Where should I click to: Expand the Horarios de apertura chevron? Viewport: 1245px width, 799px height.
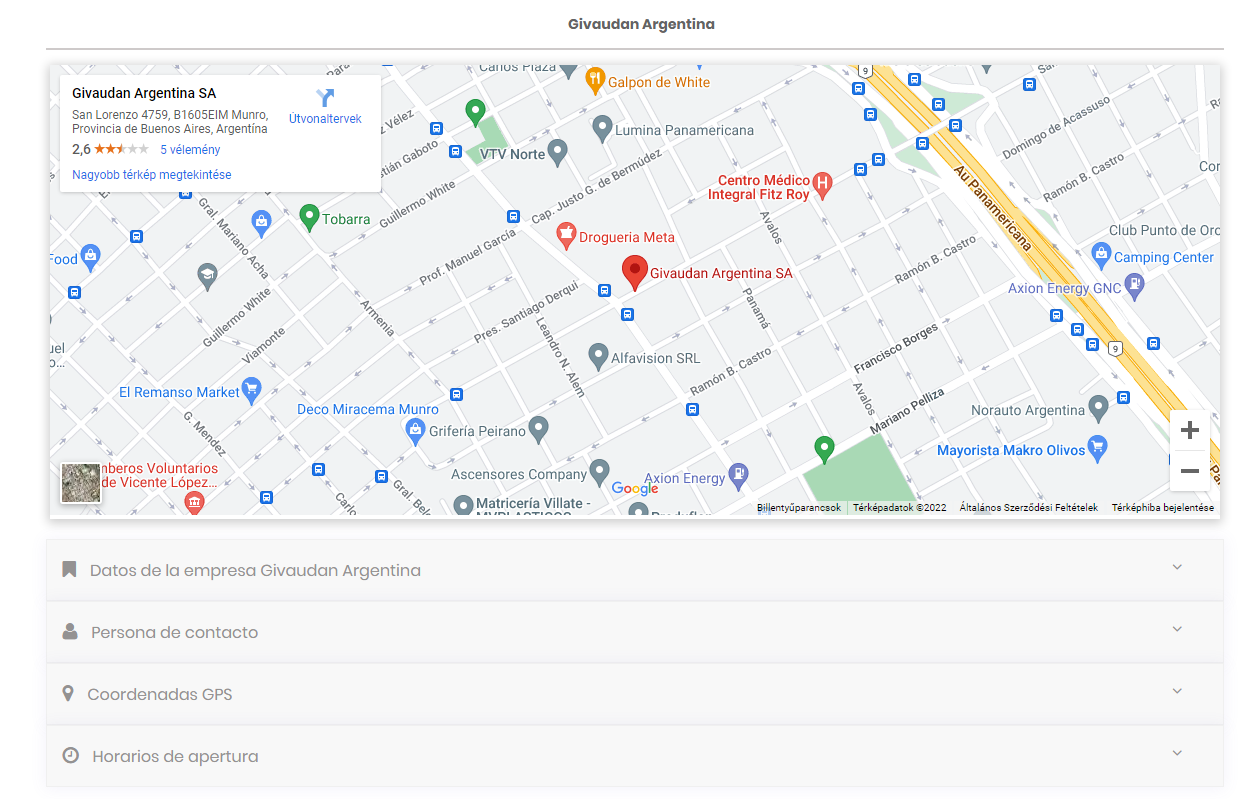coord(1177,753)
